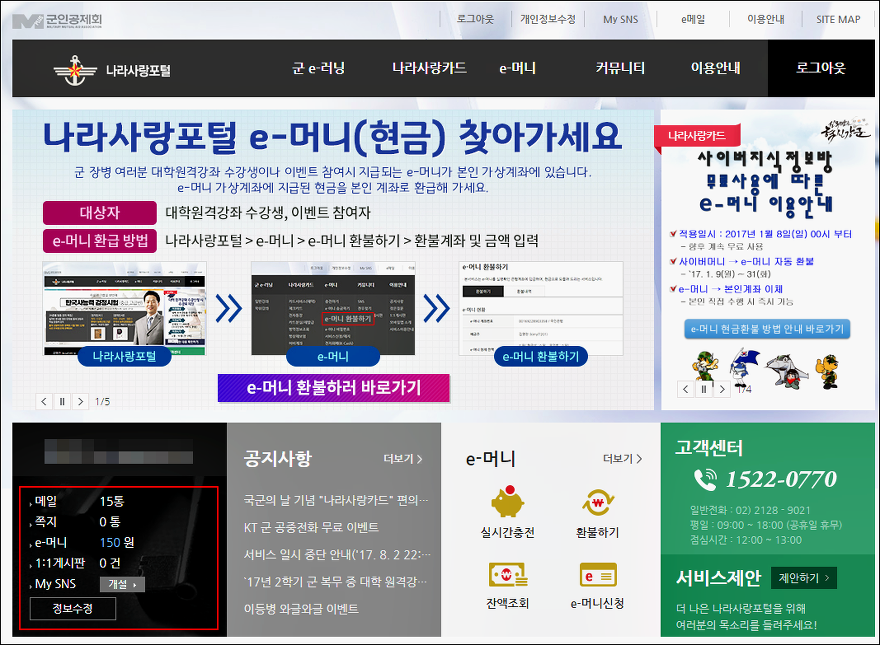This screenshot has width=880, height=645.
Task: Advance to next main banner slide
Action: tap(80, 401)
